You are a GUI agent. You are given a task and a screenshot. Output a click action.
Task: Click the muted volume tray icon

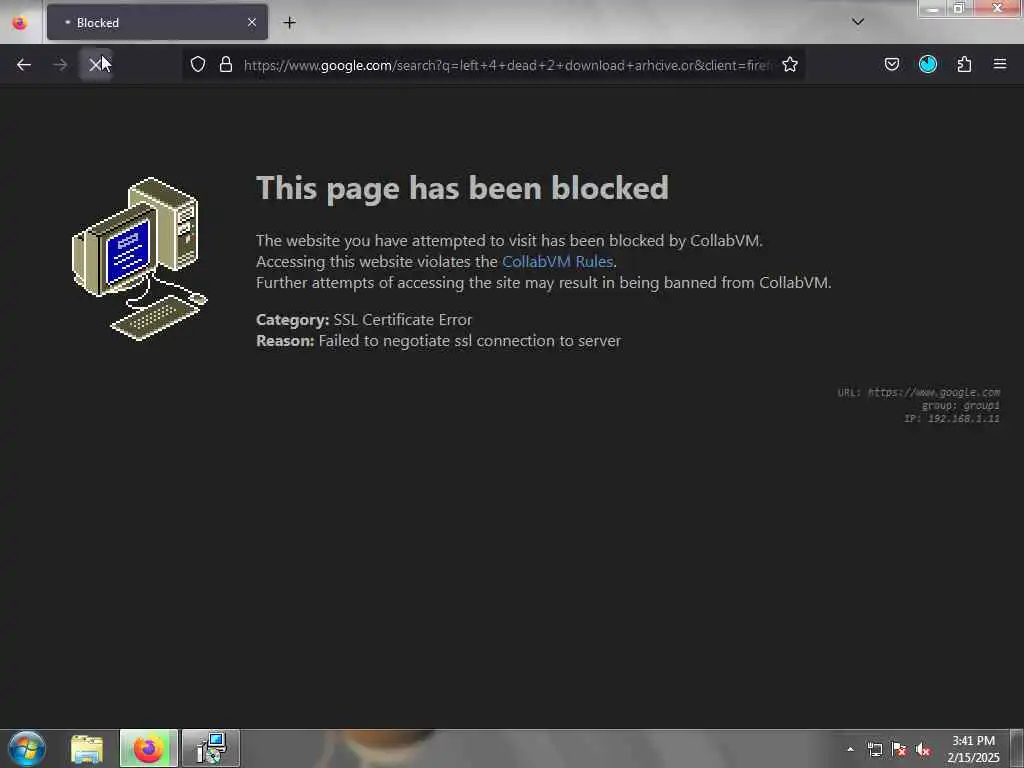(923, 750)
